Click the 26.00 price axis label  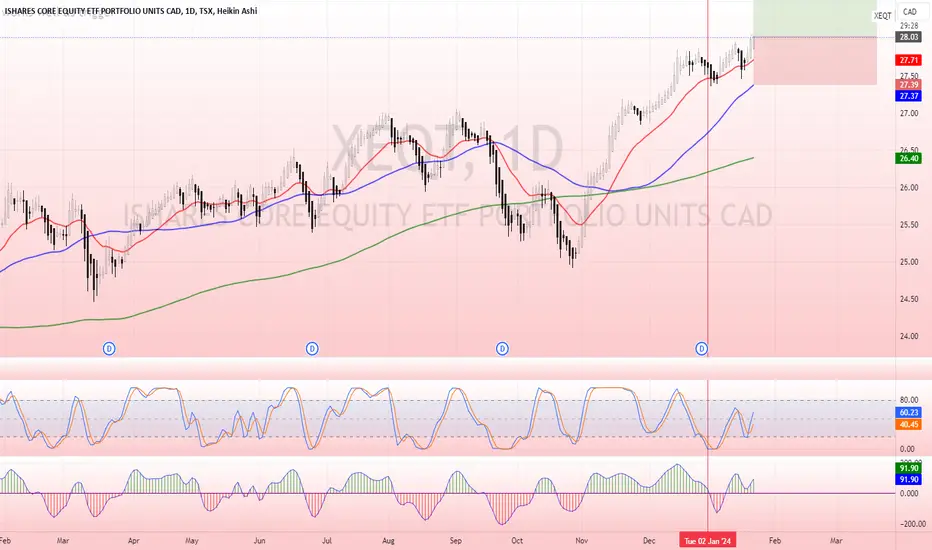tap(909, 187)
